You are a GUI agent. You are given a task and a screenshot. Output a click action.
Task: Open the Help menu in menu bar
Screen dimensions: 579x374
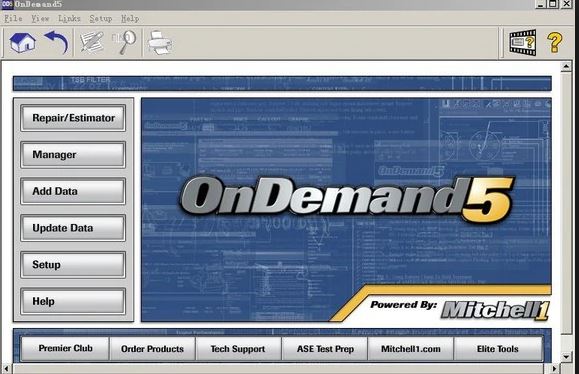click(130, 18)
